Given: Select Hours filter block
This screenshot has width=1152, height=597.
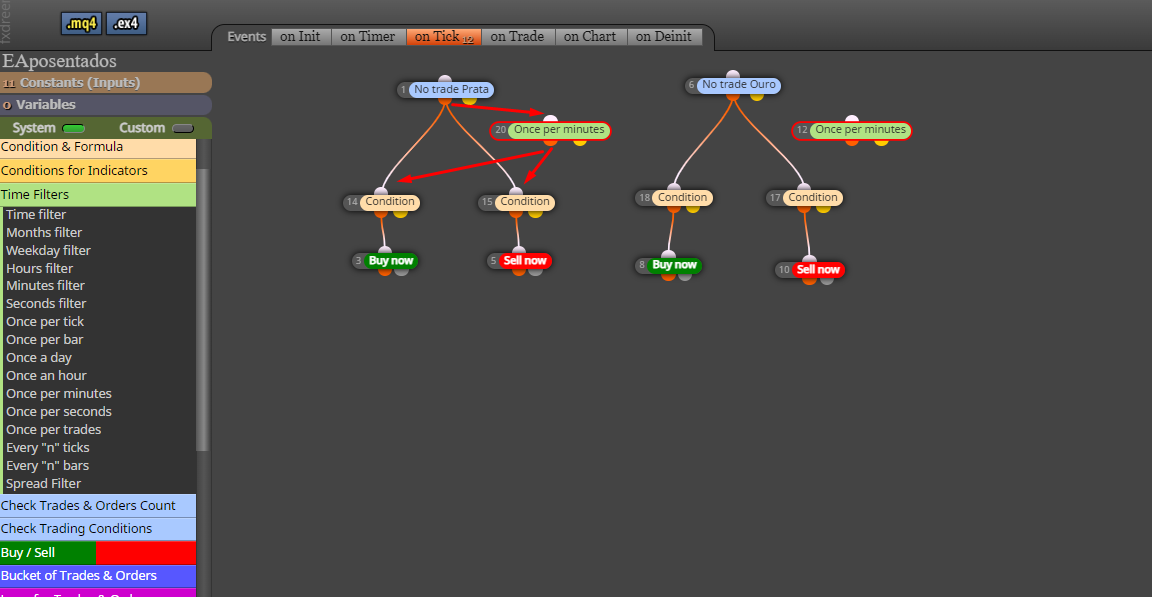Looking at the screenshot, I should coord(40,269).
